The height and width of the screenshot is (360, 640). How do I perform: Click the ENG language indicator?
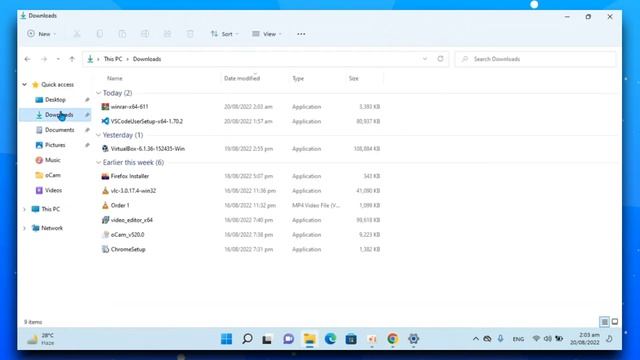[518, 339]
